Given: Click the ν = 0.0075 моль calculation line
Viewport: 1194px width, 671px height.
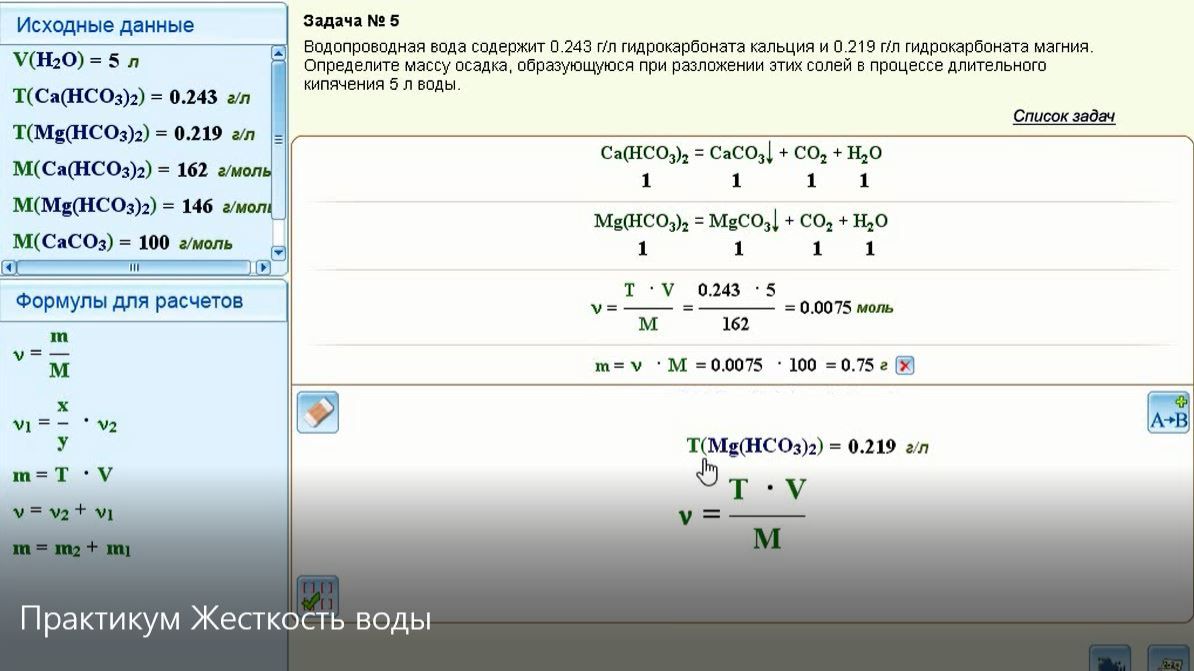Looking at the screenshot, I should (x=742, y=307).
